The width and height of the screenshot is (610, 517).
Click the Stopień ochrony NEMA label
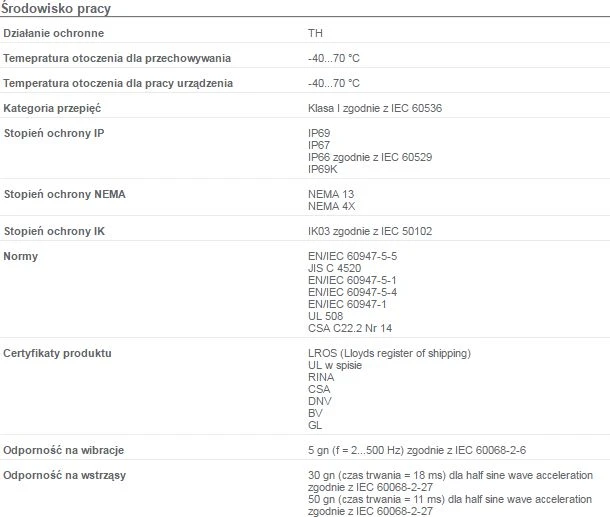tap(65, 194)
